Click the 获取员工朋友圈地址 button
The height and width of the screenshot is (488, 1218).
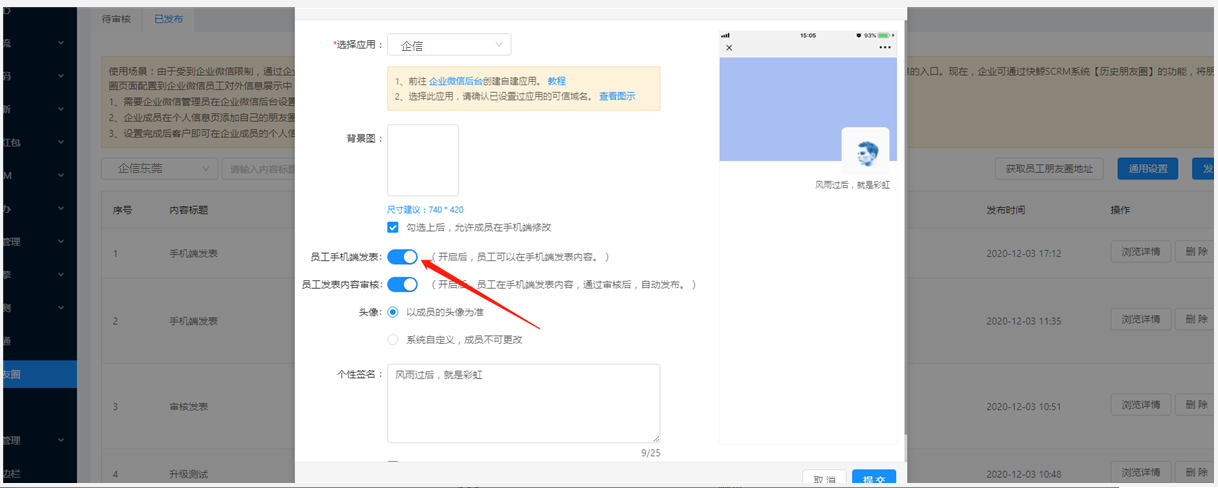(1049, 169)
